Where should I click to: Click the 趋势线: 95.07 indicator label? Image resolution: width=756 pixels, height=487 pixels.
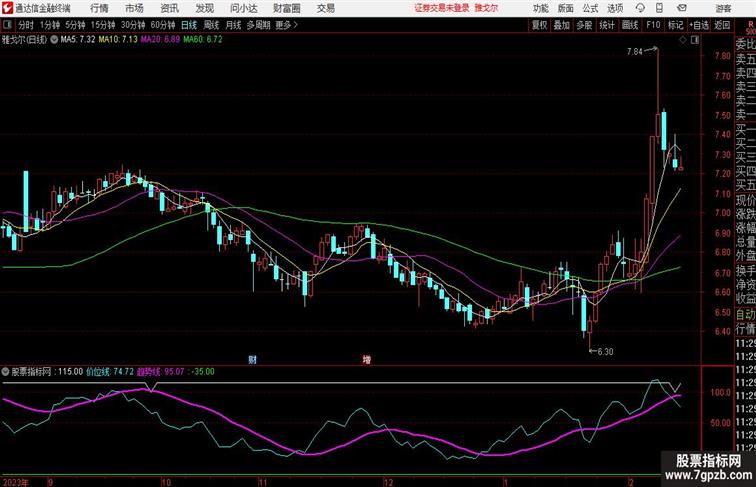click(x=161, y=372)
